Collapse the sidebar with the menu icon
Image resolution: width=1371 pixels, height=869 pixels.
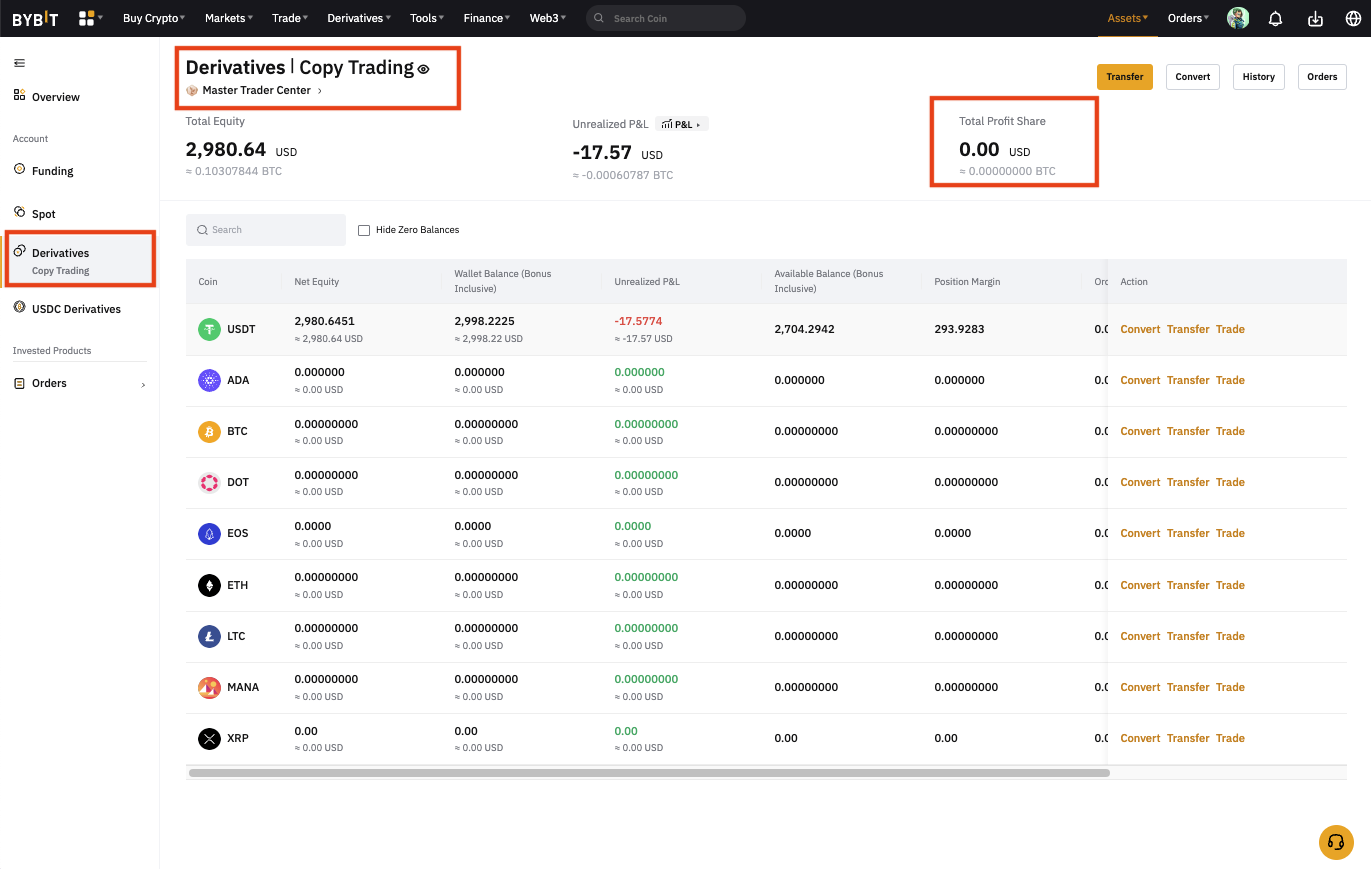pyautogui.click(x=19, y=63)
